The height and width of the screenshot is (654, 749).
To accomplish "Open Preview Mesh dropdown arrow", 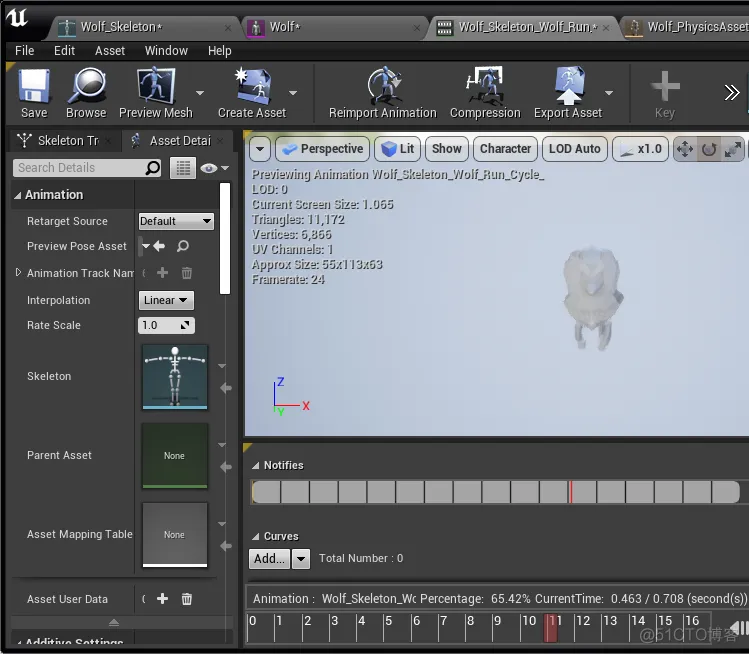I will coord(200,93).
